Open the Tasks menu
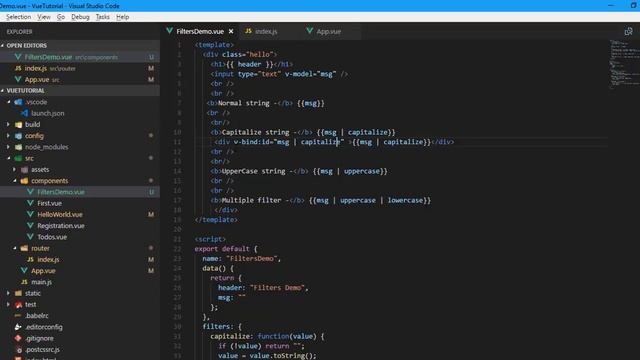 pos(102,17)
